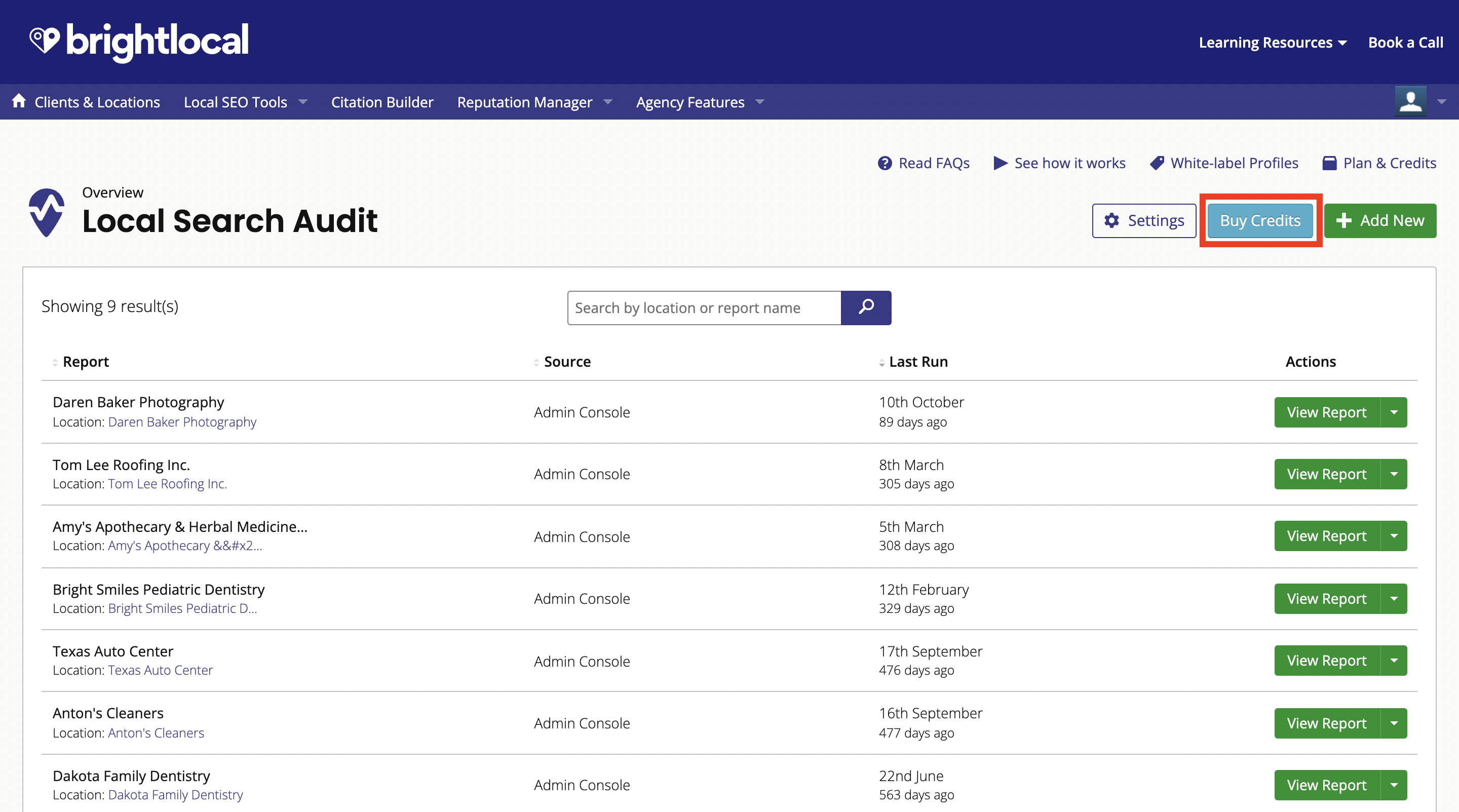View Report for Tom Lee Roofing Inc.
1459x812 pixels.
(1326, 474)
